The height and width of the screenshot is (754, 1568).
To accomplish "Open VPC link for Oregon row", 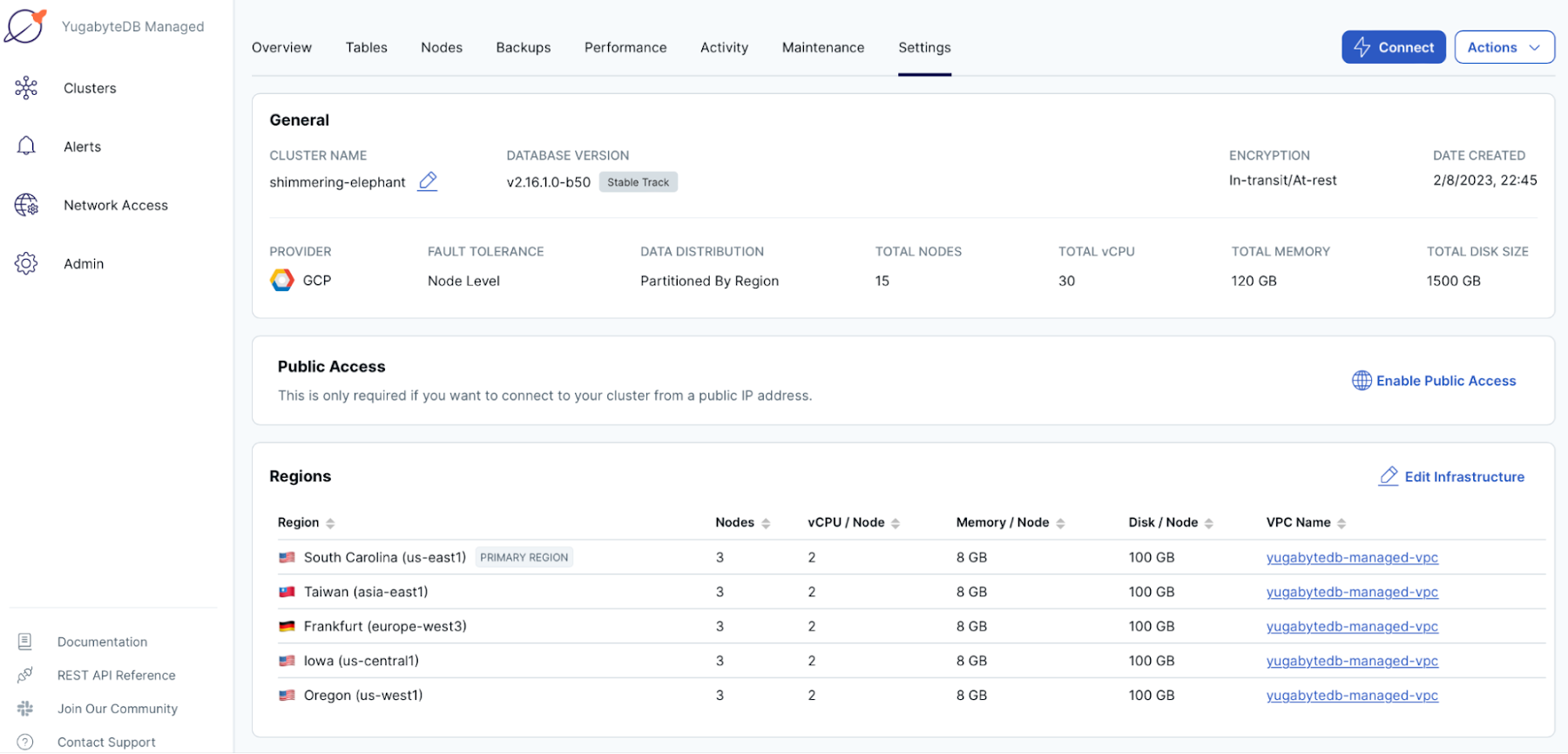I will (x=1352, y=696).
